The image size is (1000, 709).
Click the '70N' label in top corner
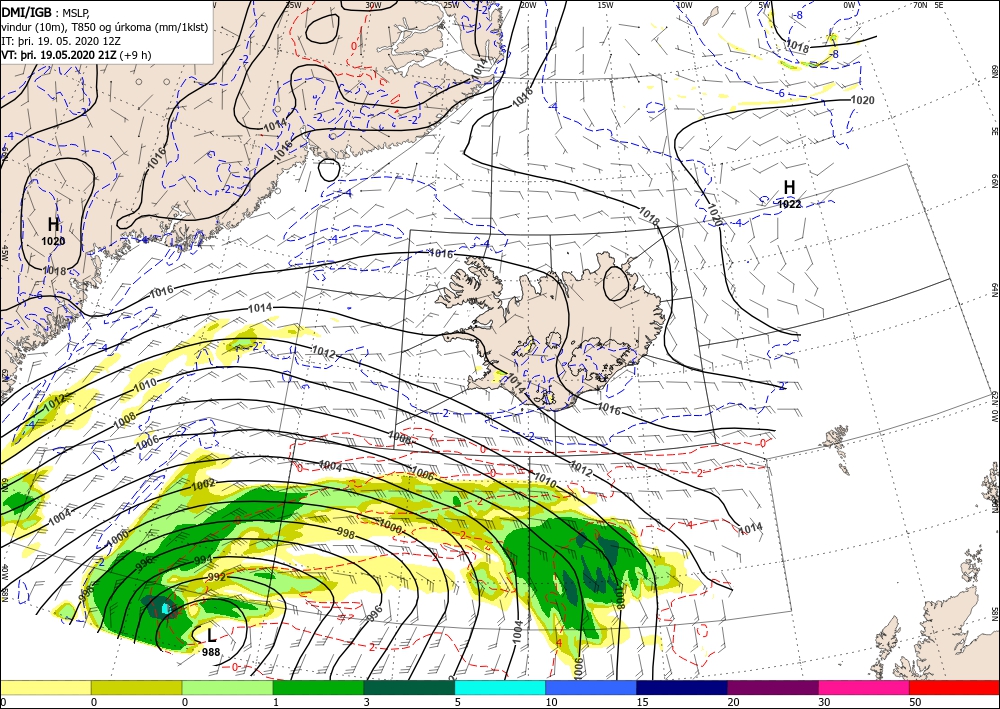coord(920,5)
